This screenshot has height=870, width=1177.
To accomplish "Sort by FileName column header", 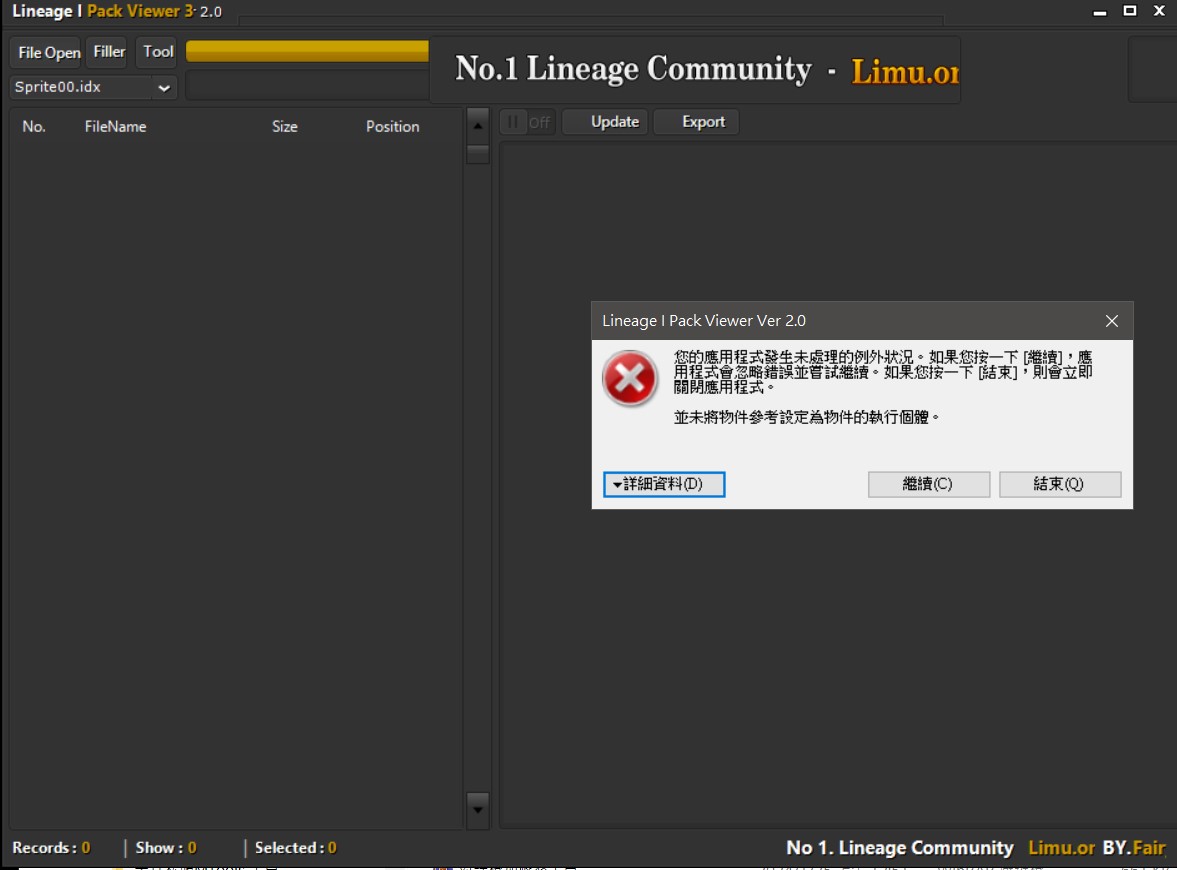I will coord(115,127).
